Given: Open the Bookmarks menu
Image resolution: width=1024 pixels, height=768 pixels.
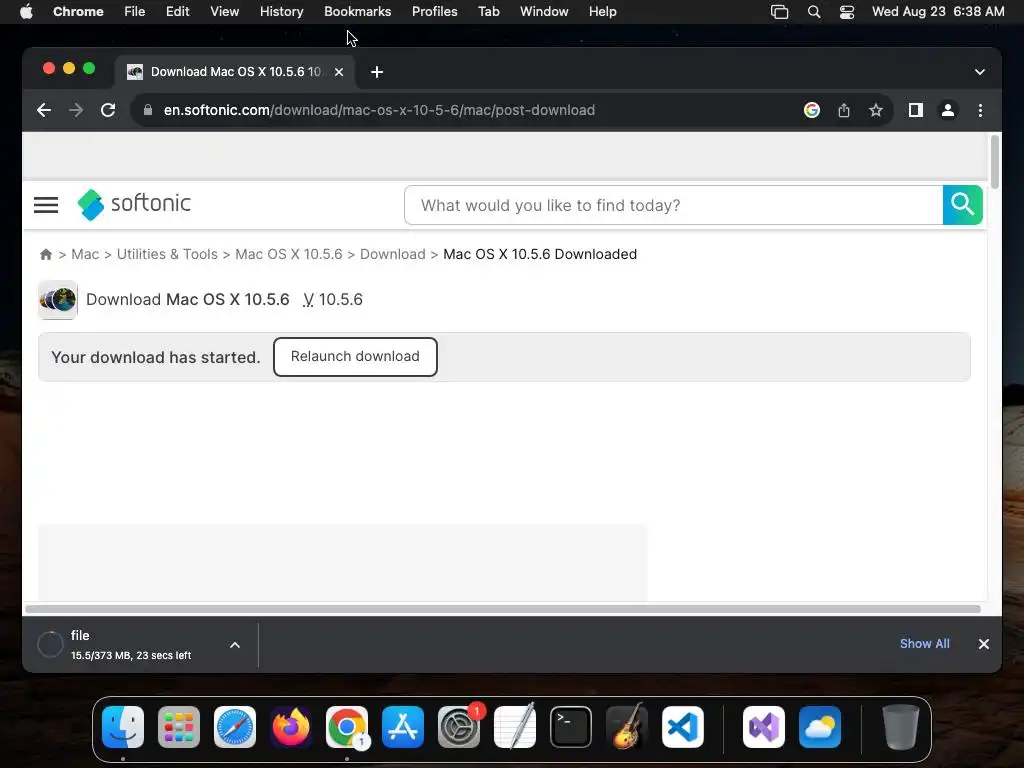Looking at the screenshot, I should click(357, 12).
